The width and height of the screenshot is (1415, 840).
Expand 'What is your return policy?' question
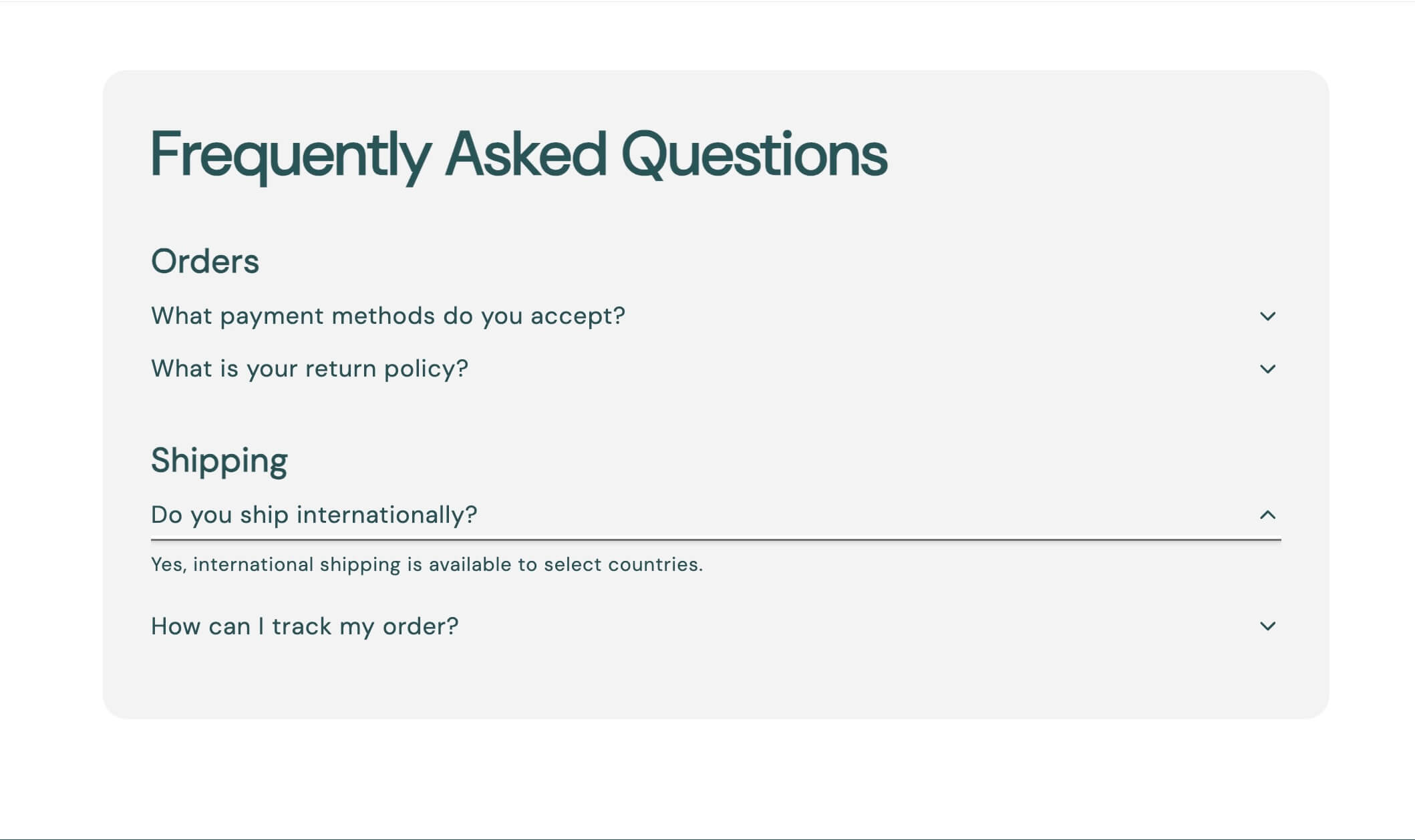pyautogui.click(x=716, y=369)
